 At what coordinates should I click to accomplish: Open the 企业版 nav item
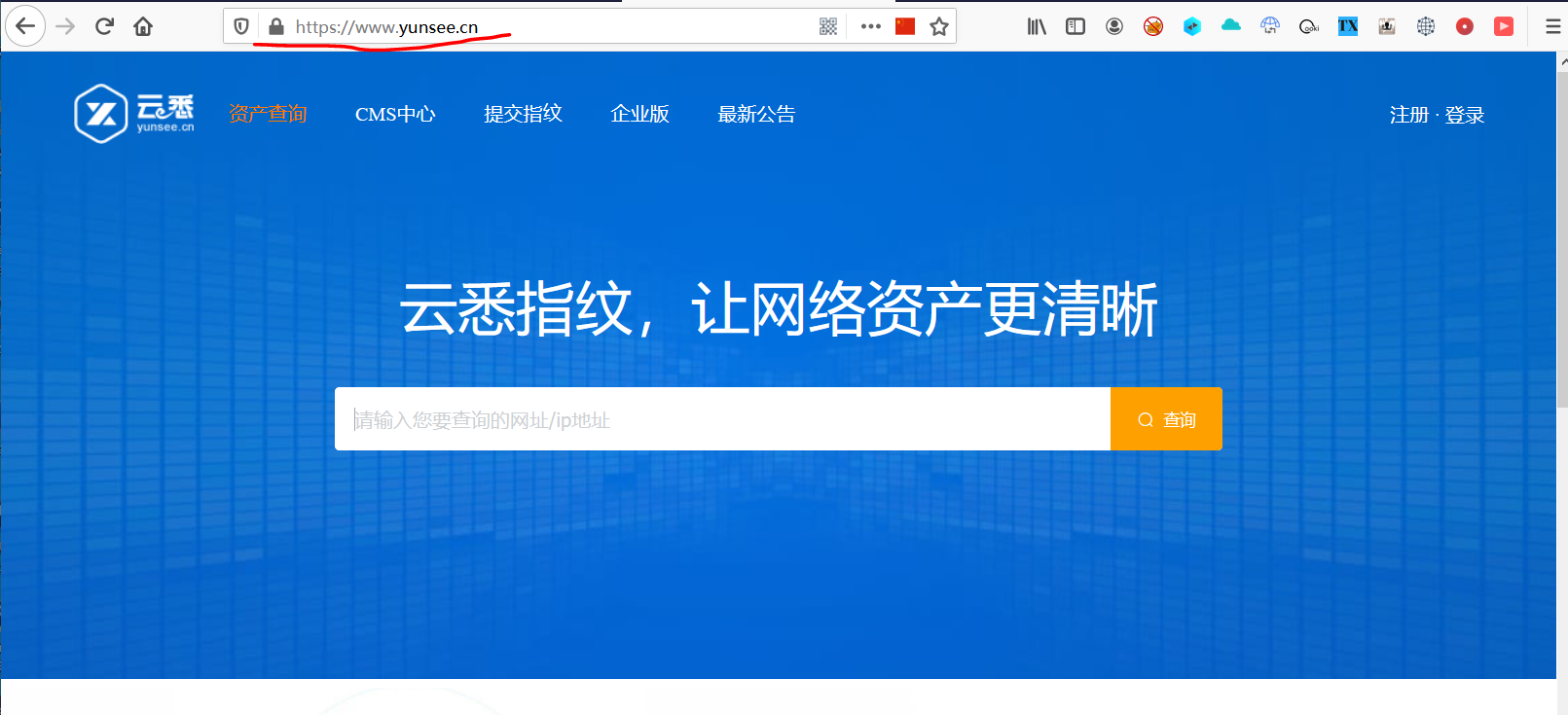coord(639,114)
